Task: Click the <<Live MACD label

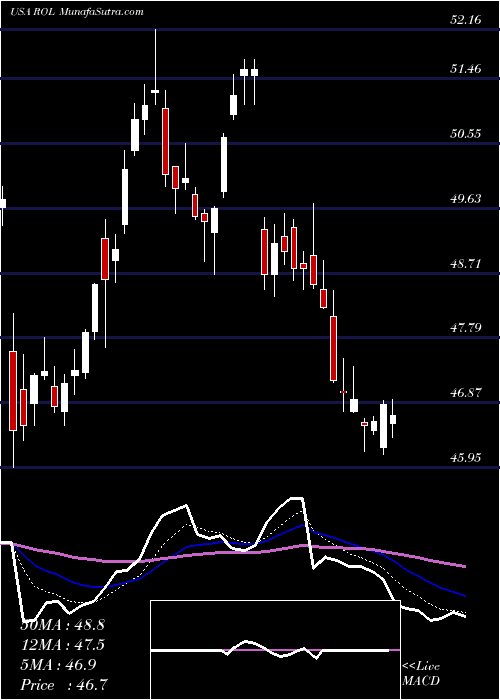Action: 421,674
